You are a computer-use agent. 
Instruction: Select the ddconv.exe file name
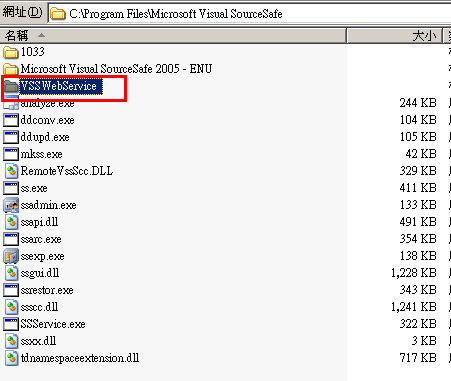click(47, 120)
